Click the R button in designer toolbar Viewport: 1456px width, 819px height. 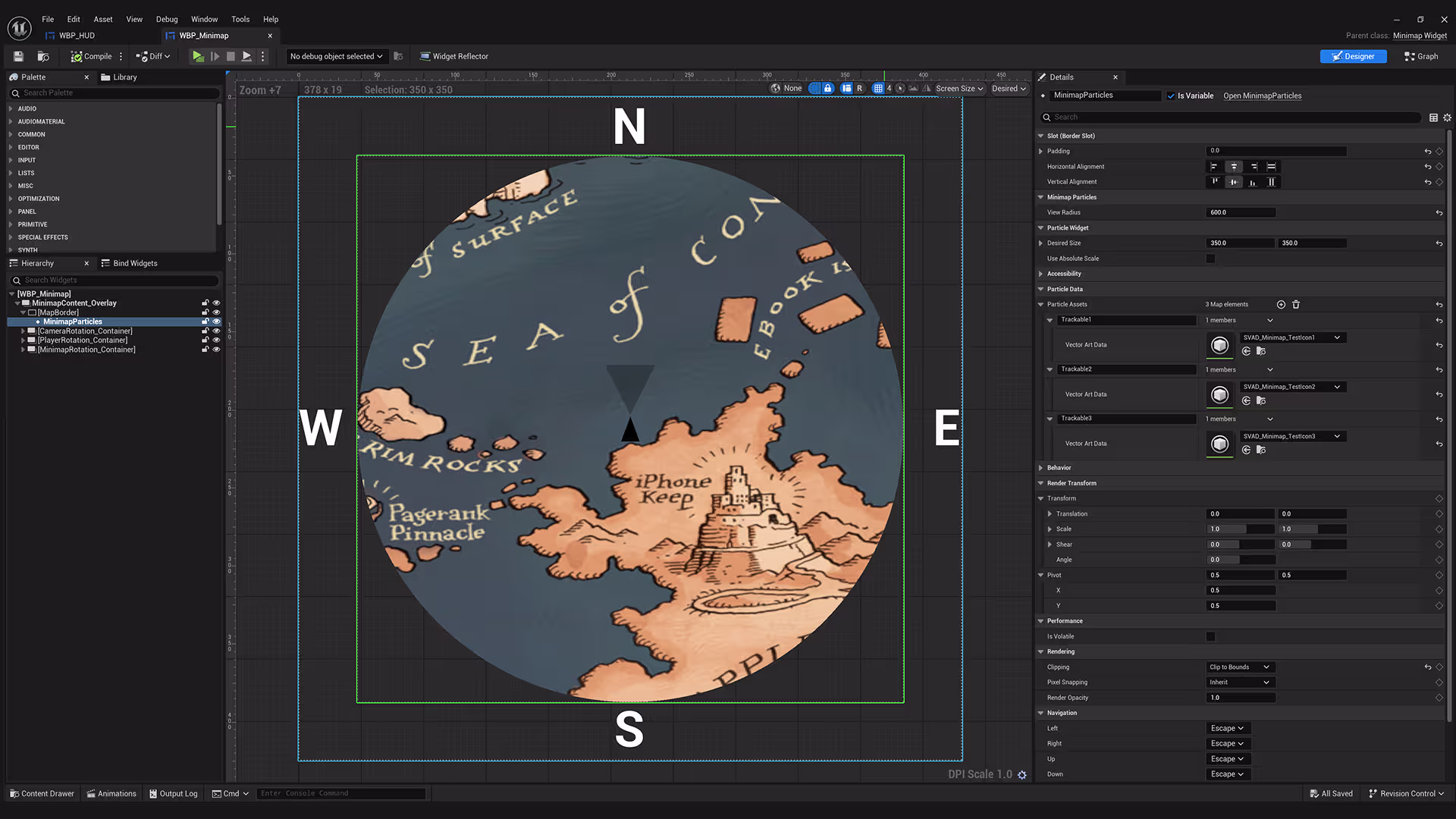pyautogui.click(x=860, y=88)
